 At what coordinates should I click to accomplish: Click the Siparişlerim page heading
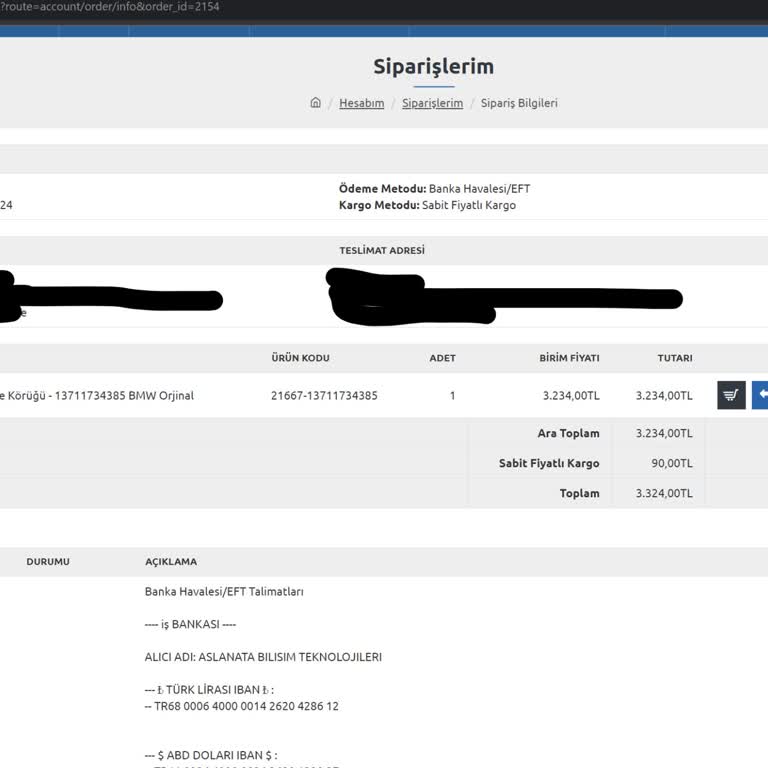[x=433, y=67]
